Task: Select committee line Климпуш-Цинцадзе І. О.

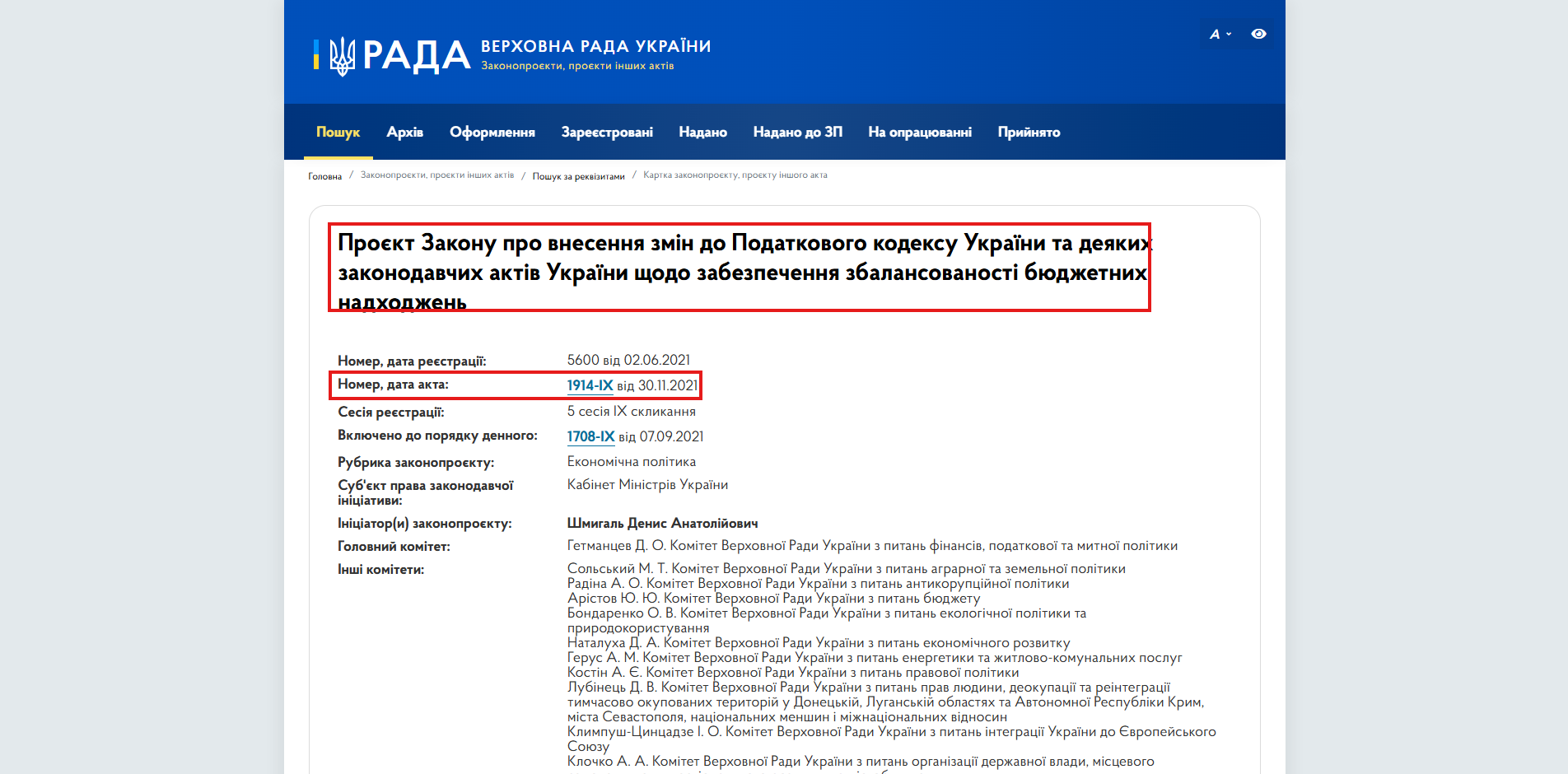Action: 892,739
